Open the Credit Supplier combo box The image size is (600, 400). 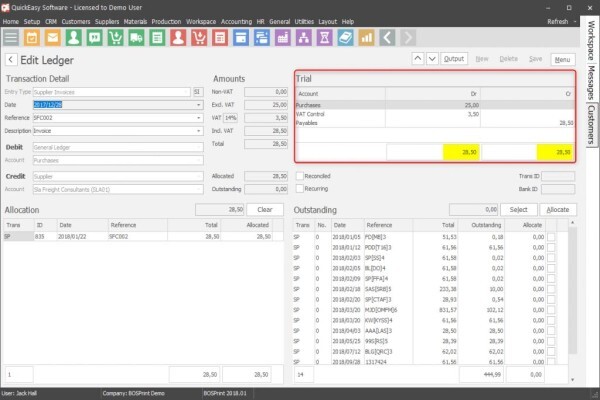click(x=118, y=176)
